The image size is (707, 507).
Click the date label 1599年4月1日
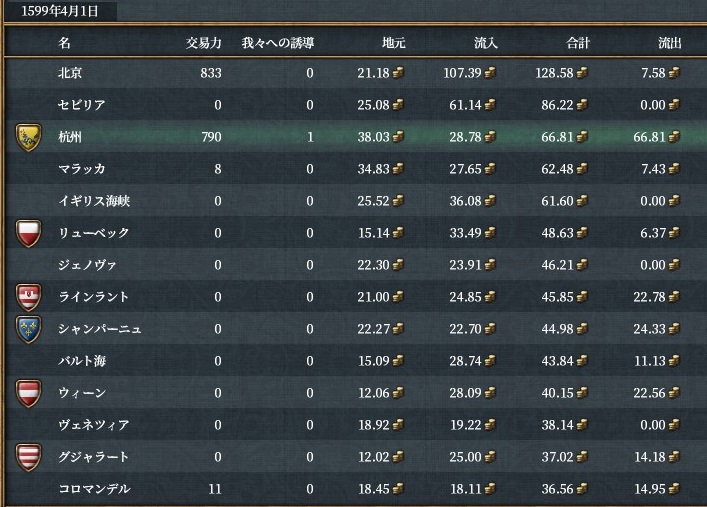coord(59,13)
